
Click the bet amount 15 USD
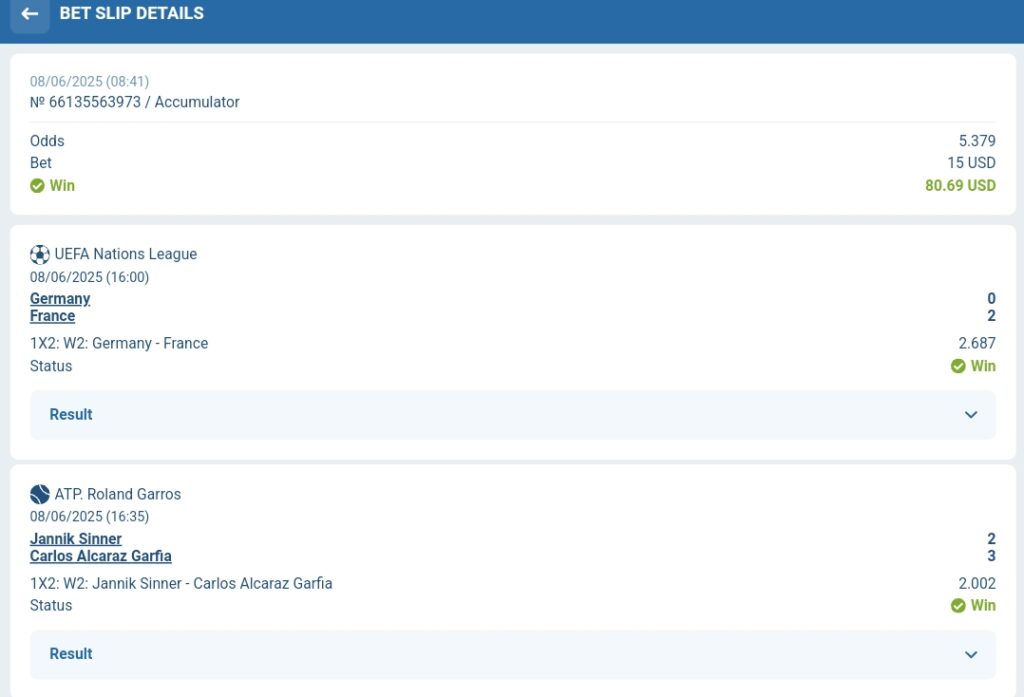click(971, 163)
